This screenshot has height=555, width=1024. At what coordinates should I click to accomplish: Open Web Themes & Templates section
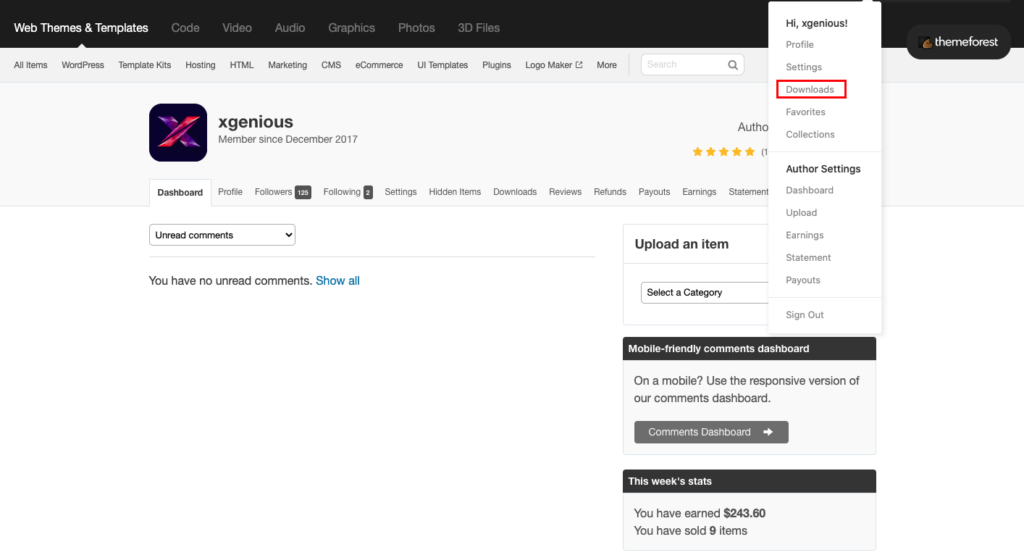pos(81,27)
